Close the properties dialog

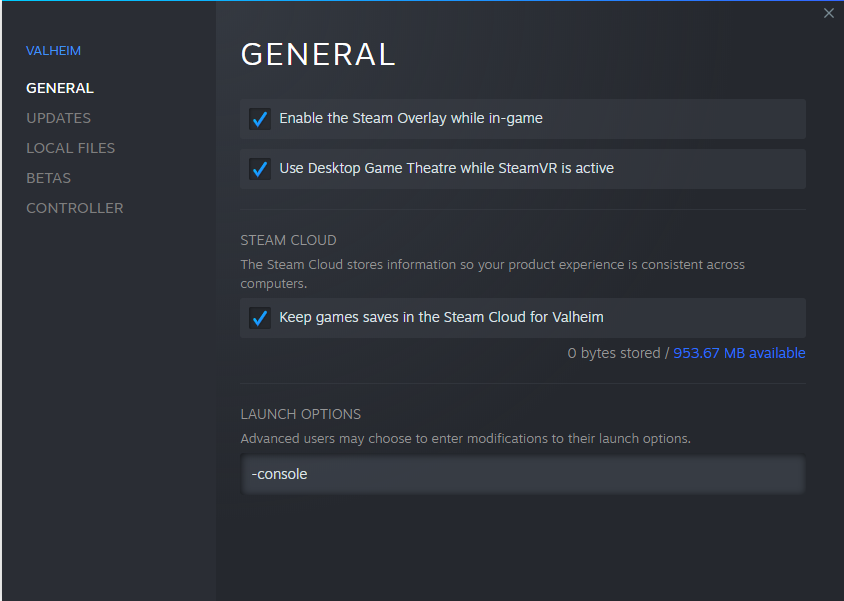(828, 13)
